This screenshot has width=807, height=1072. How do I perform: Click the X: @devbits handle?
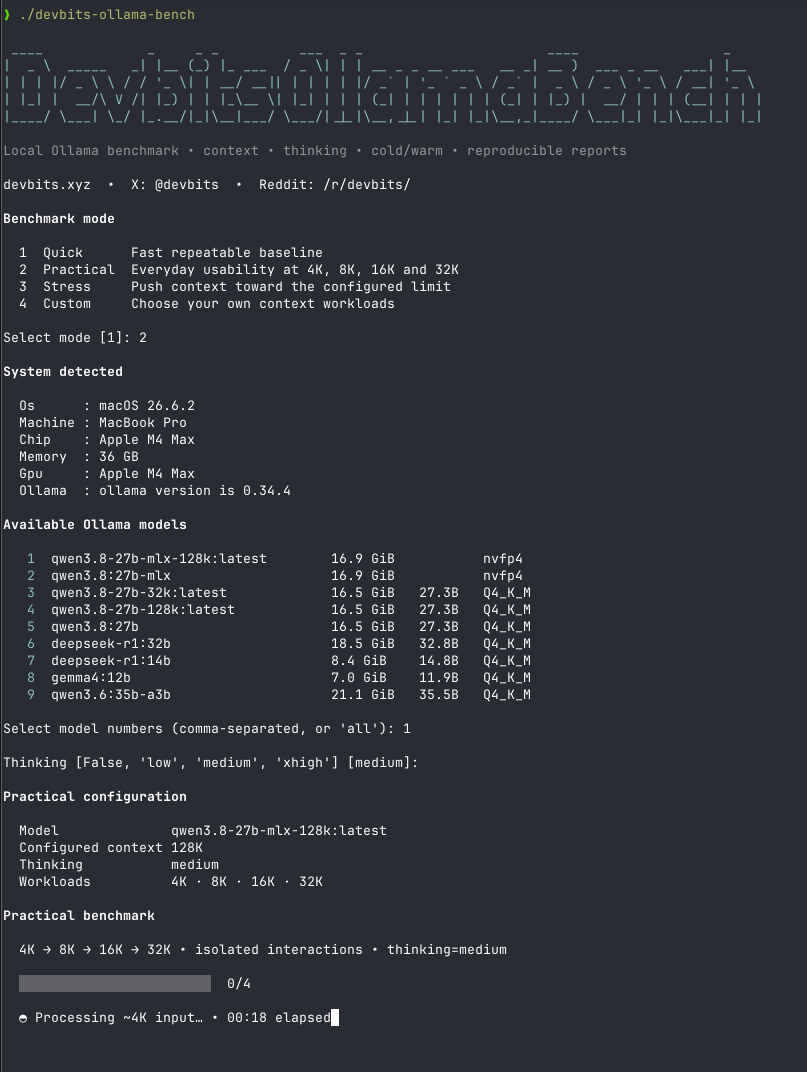coord(175,185)
